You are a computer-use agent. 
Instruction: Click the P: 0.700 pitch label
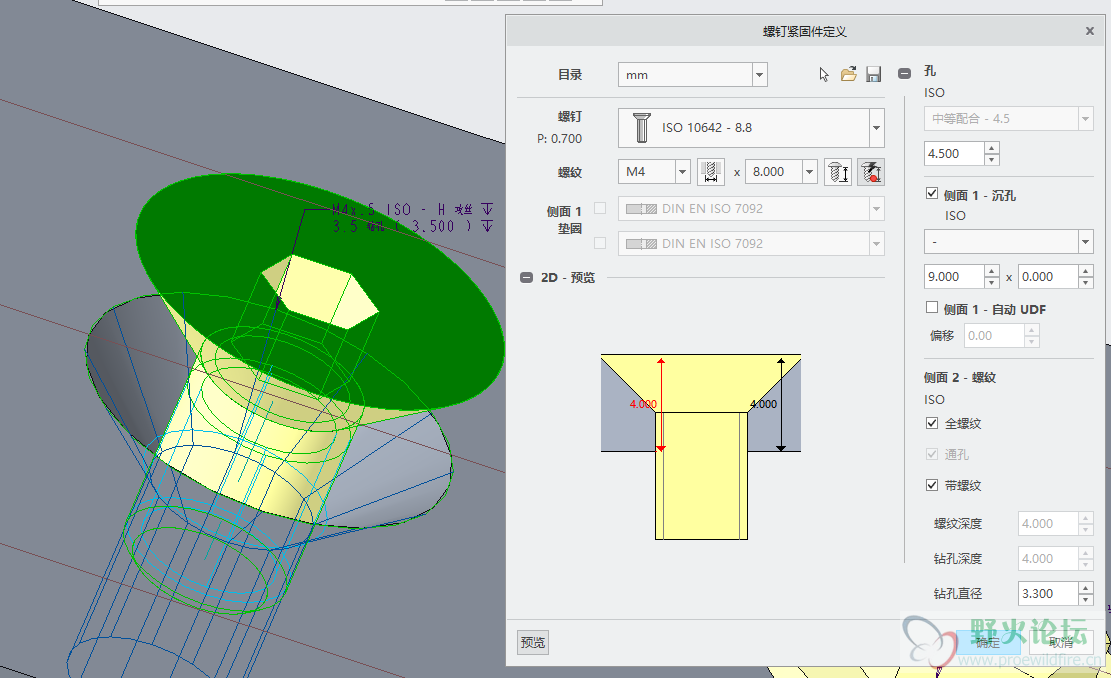click(559, 139)
